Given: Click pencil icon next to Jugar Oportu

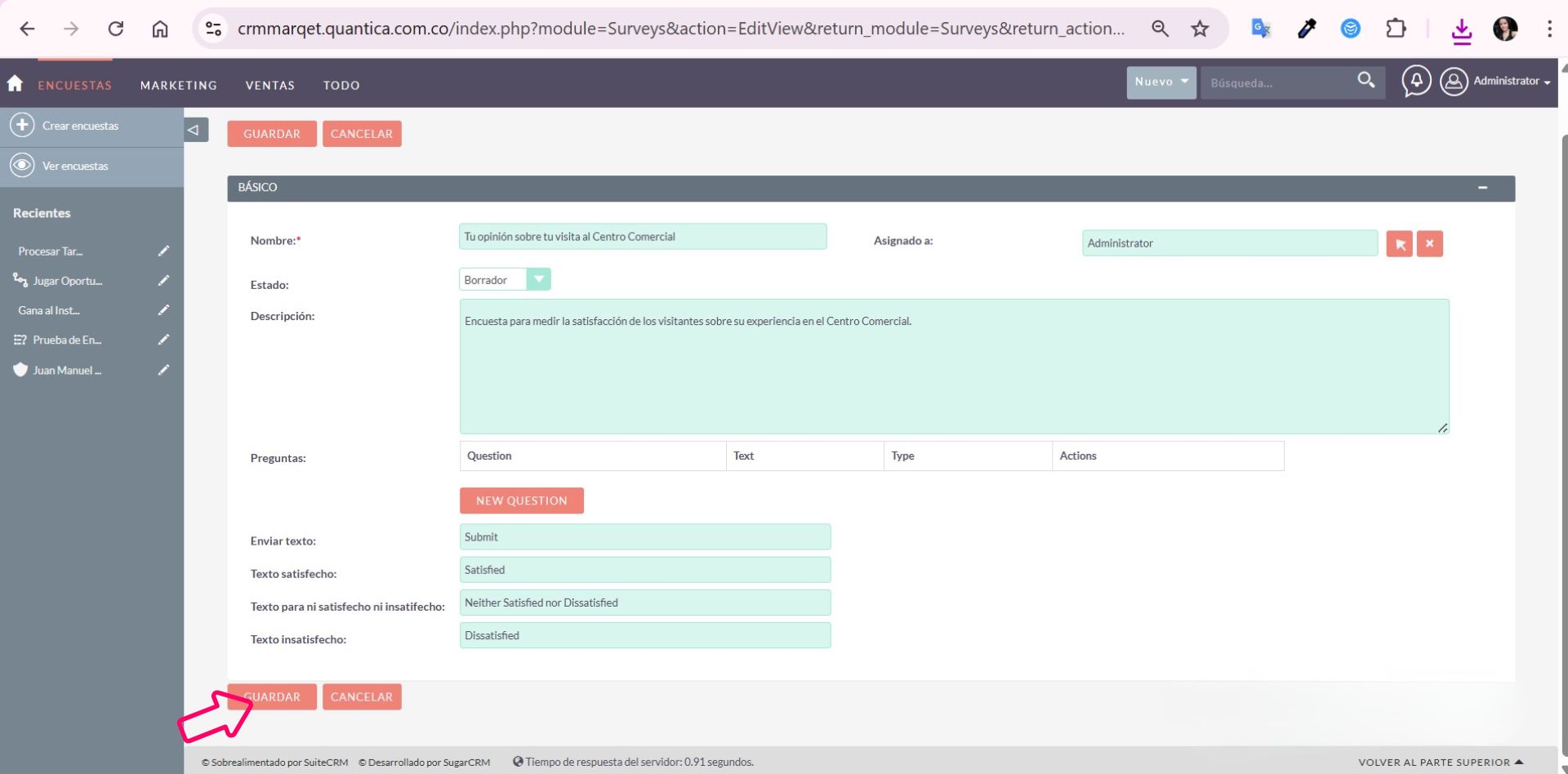Looking at the screenshot, I should tap(163, 281).
